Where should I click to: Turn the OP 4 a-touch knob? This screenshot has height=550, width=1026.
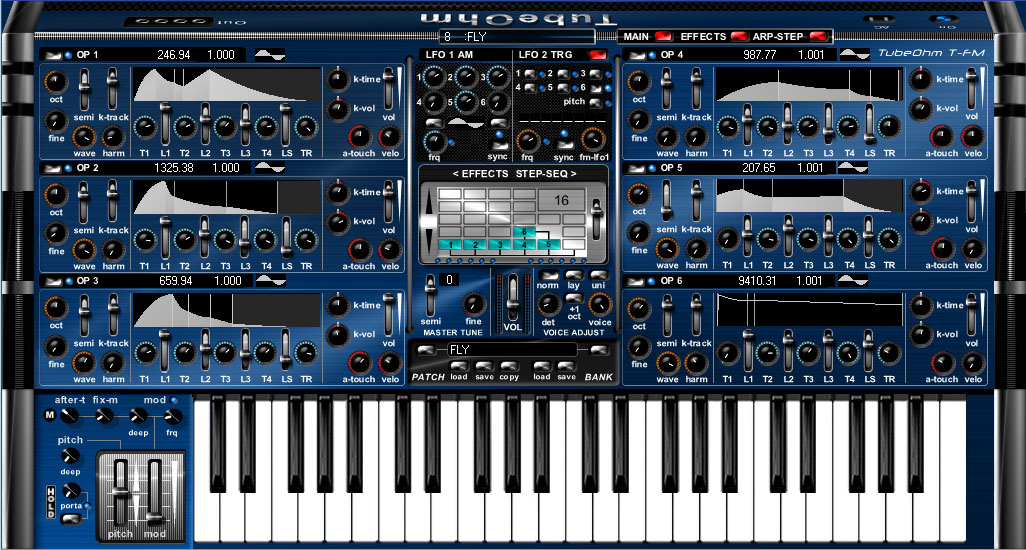click(941, 137)
